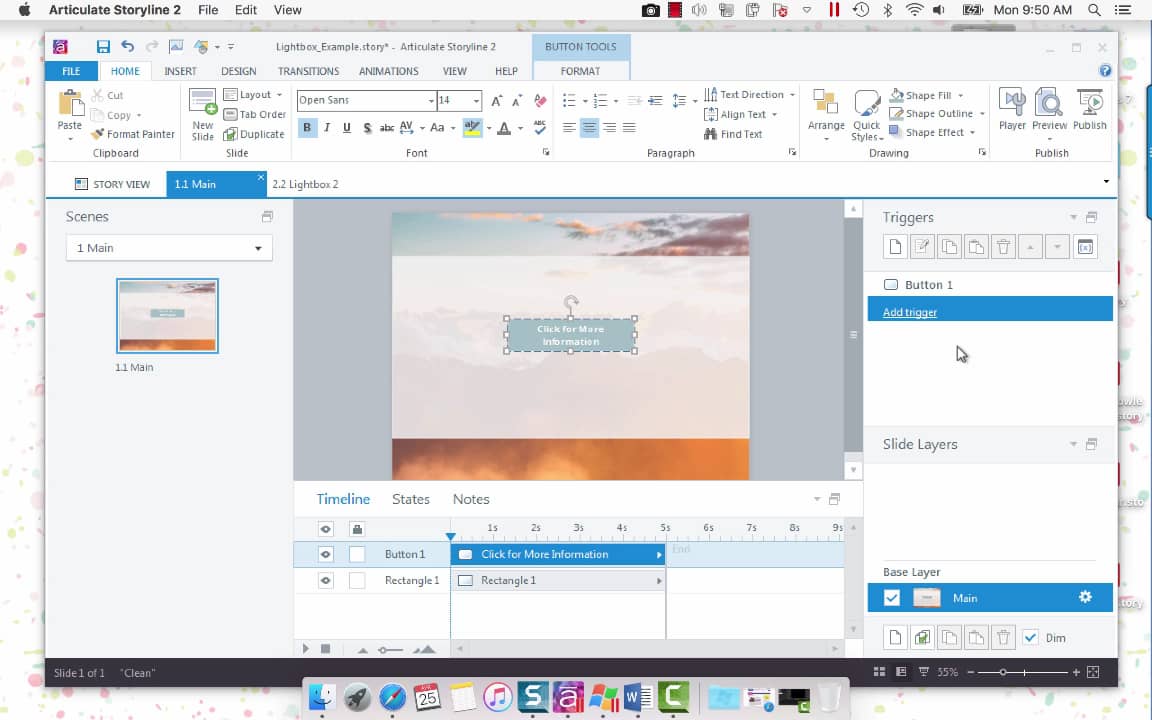The width and height of the screenshot is (1152, 720).
Task: Open the Align Text dropdown
Action: (x=741, y=115)
